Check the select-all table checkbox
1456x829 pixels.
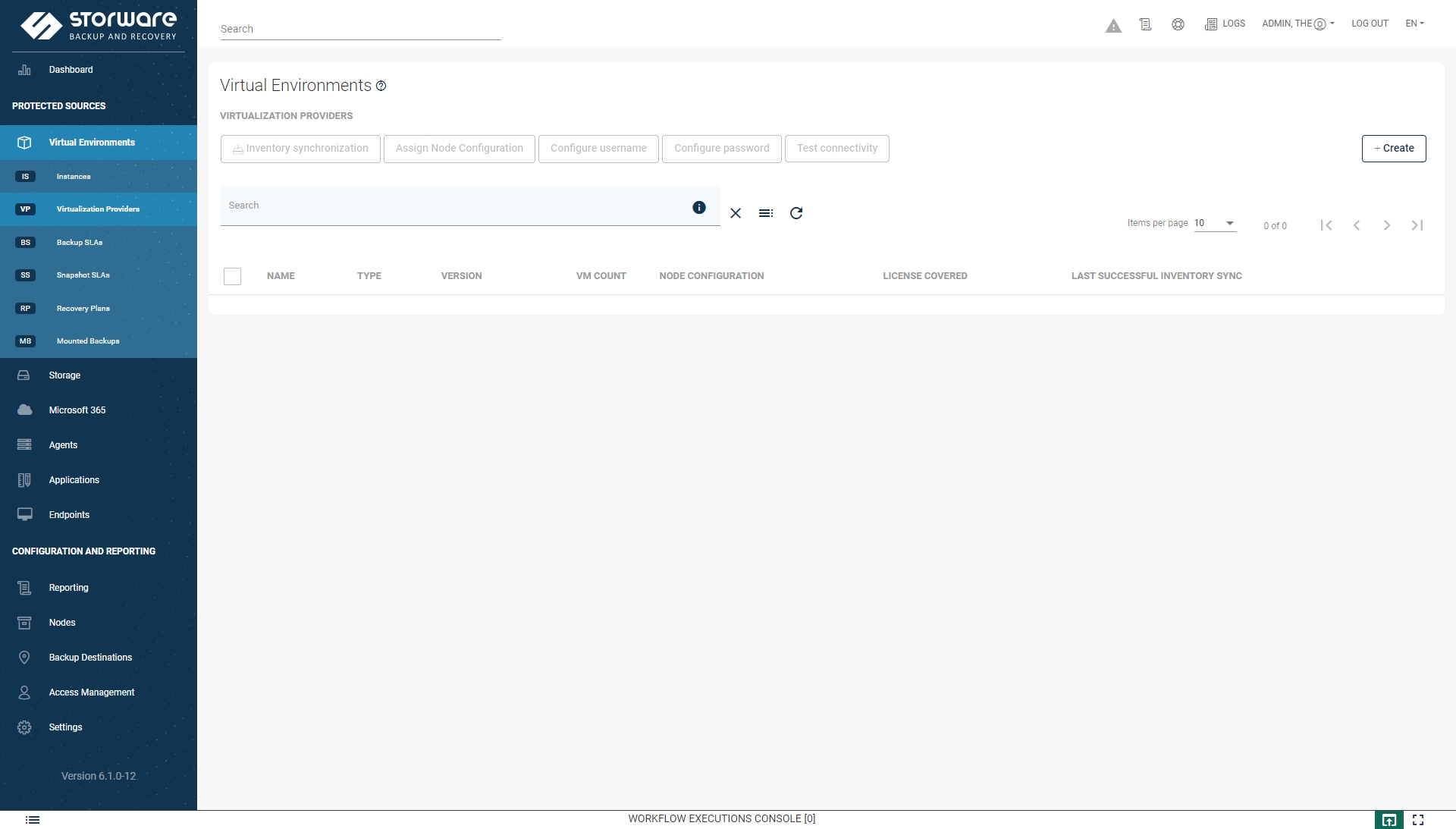click(x=233, y=276)
